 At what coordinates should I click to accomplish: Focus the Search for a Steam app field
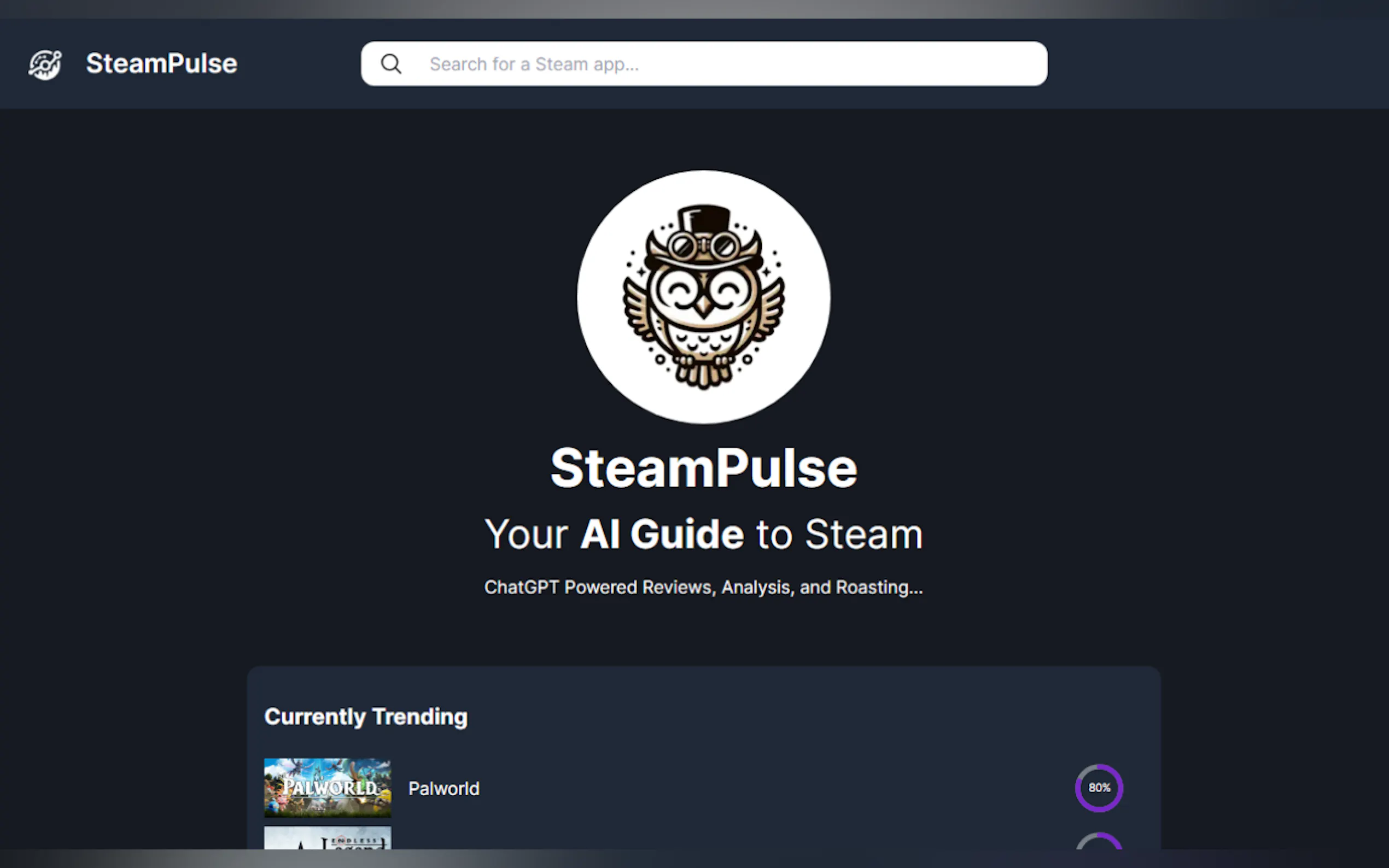[704, 64]
